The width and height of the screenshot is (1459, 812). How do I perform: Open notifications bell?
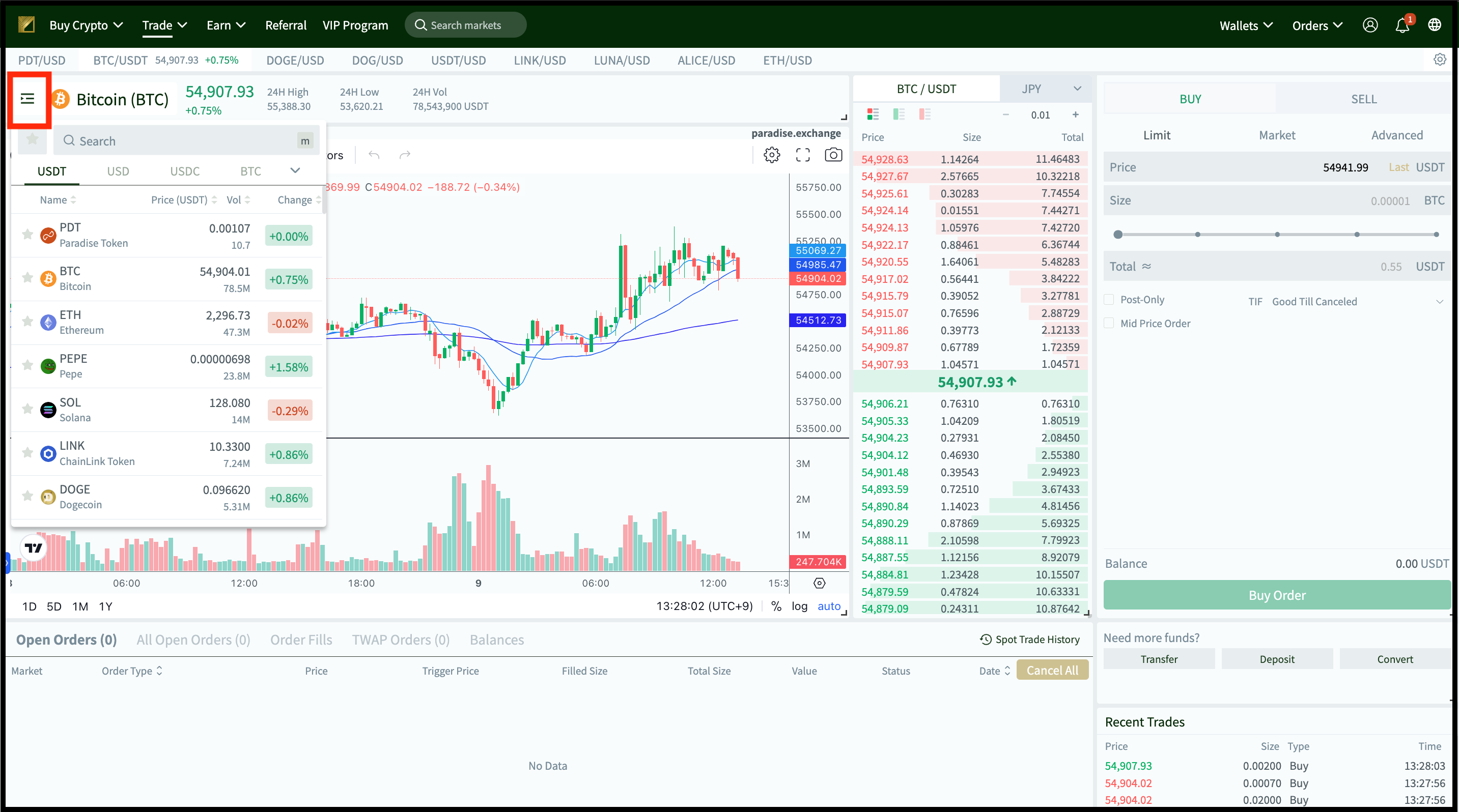(1402, 25)
